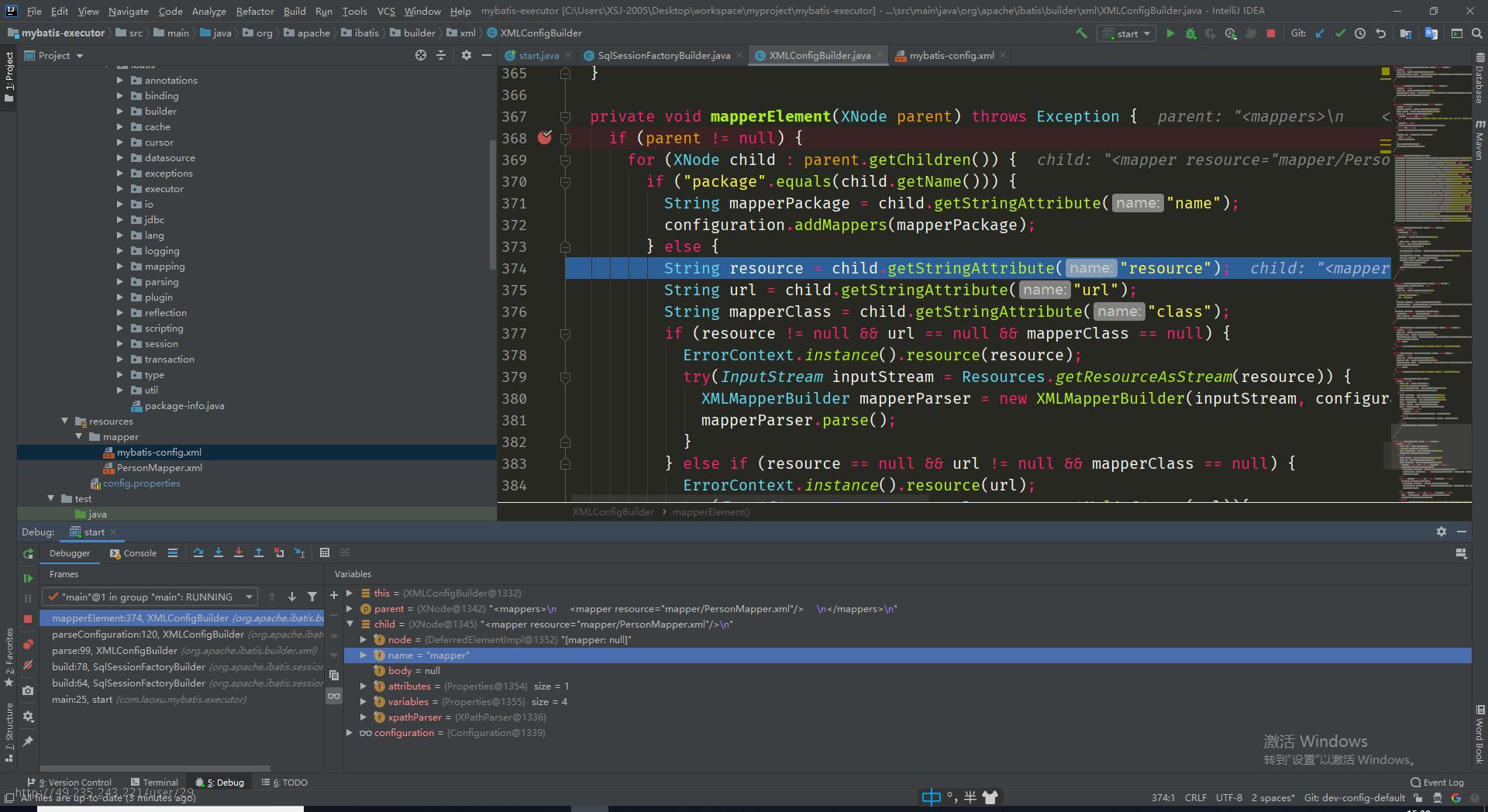Open Event Log in the status bar
This screenshot has width=1488, height=812.
tap(1437, 783)
